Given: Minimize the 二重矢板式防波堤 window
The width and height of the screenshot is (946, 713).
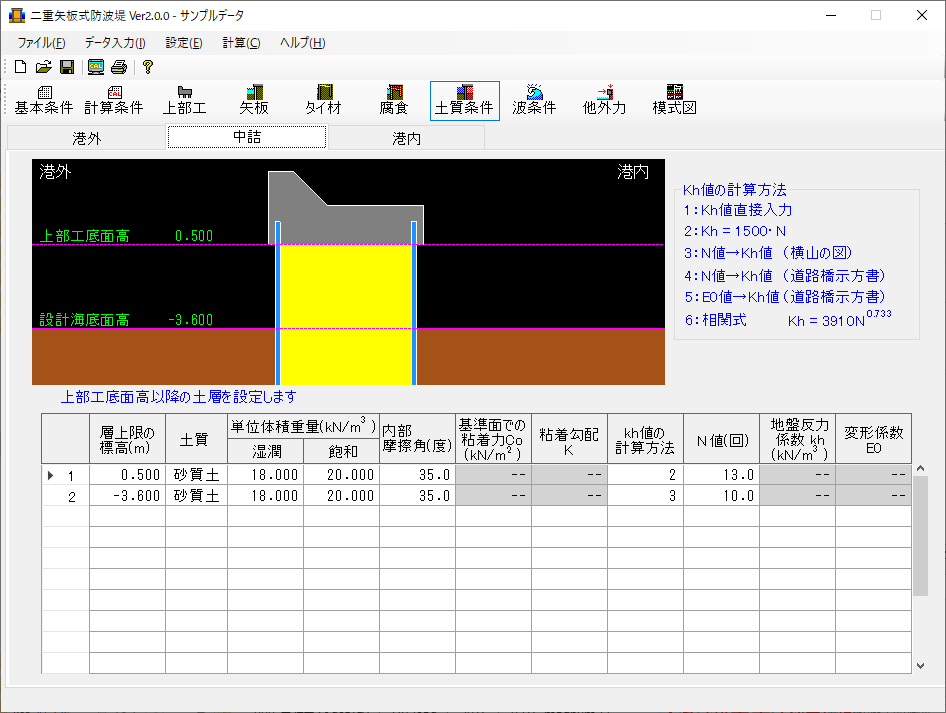Looking at the screenshot, I should (x=831, y=15).
